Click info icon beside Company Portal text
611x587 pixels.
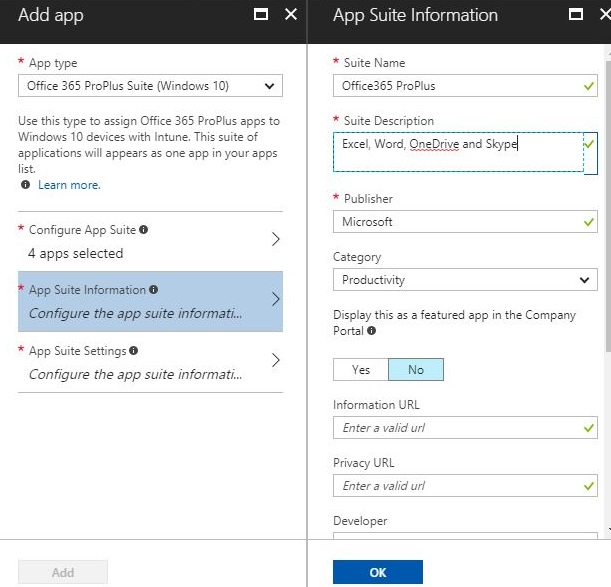371,331
